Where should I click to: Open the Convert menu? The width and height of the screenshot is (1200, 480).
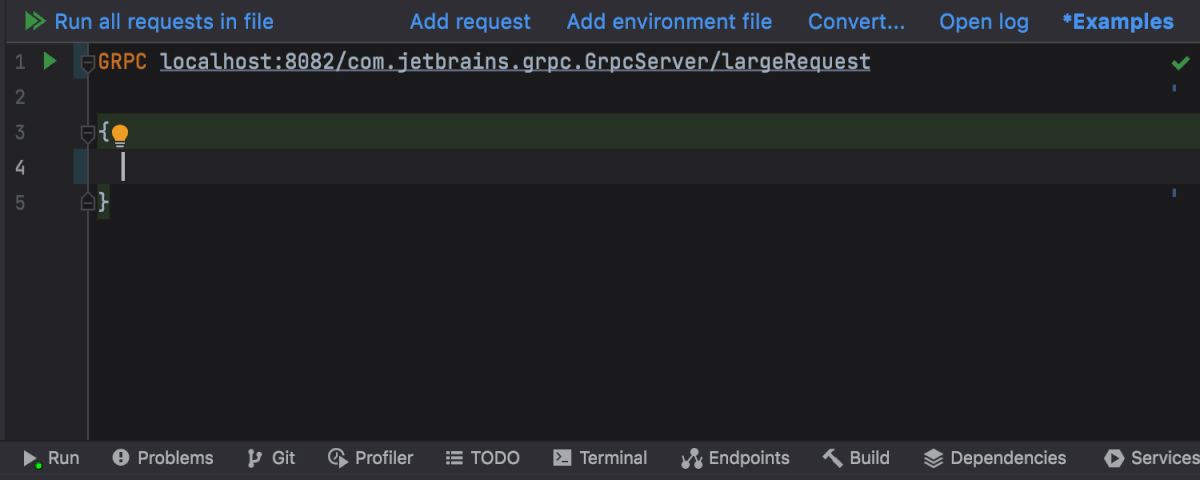click(x=856, y=21)
